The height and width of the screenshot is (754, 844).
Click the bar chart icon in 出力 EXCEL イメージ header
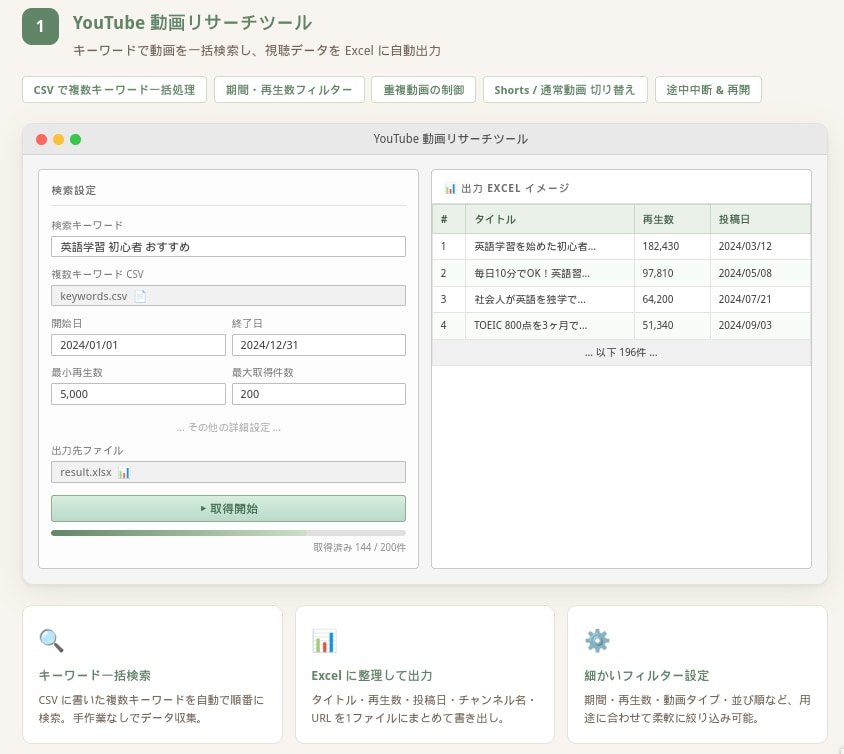click(x=450, y=188)
